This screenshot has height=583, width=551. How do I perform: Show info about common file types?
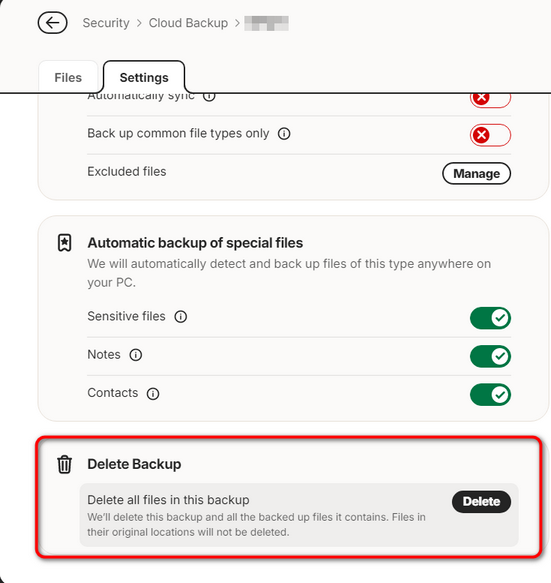(x=284, y=133)
